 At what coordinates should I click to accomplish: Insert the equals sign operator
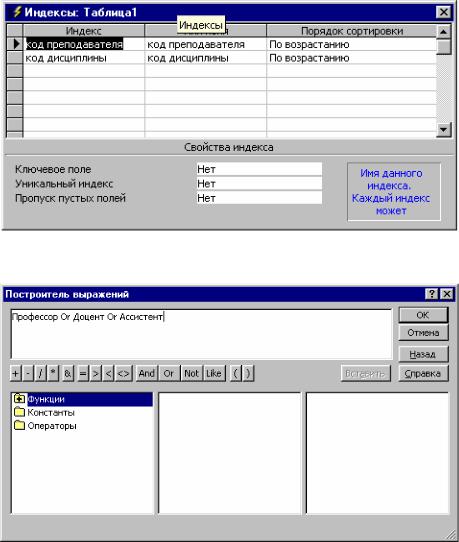83,373
